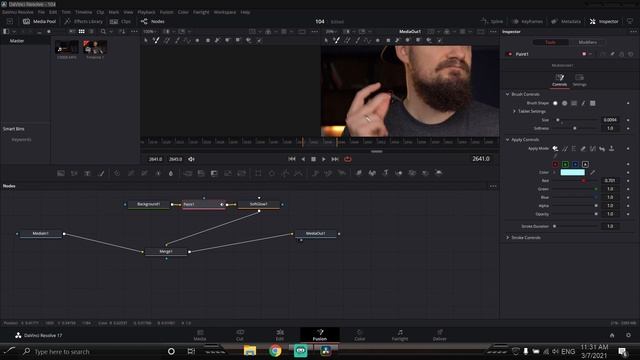The image size is (640, 360).
Task: Open the Keyframes panel
Action: coord(527,21)
